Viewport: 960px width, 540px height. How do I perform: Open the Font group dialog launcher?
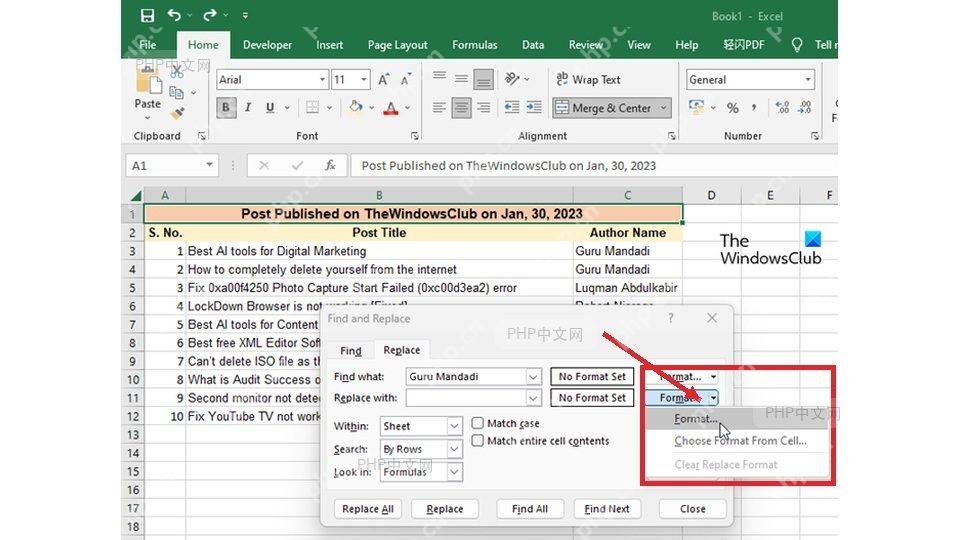tap(414, 136)
